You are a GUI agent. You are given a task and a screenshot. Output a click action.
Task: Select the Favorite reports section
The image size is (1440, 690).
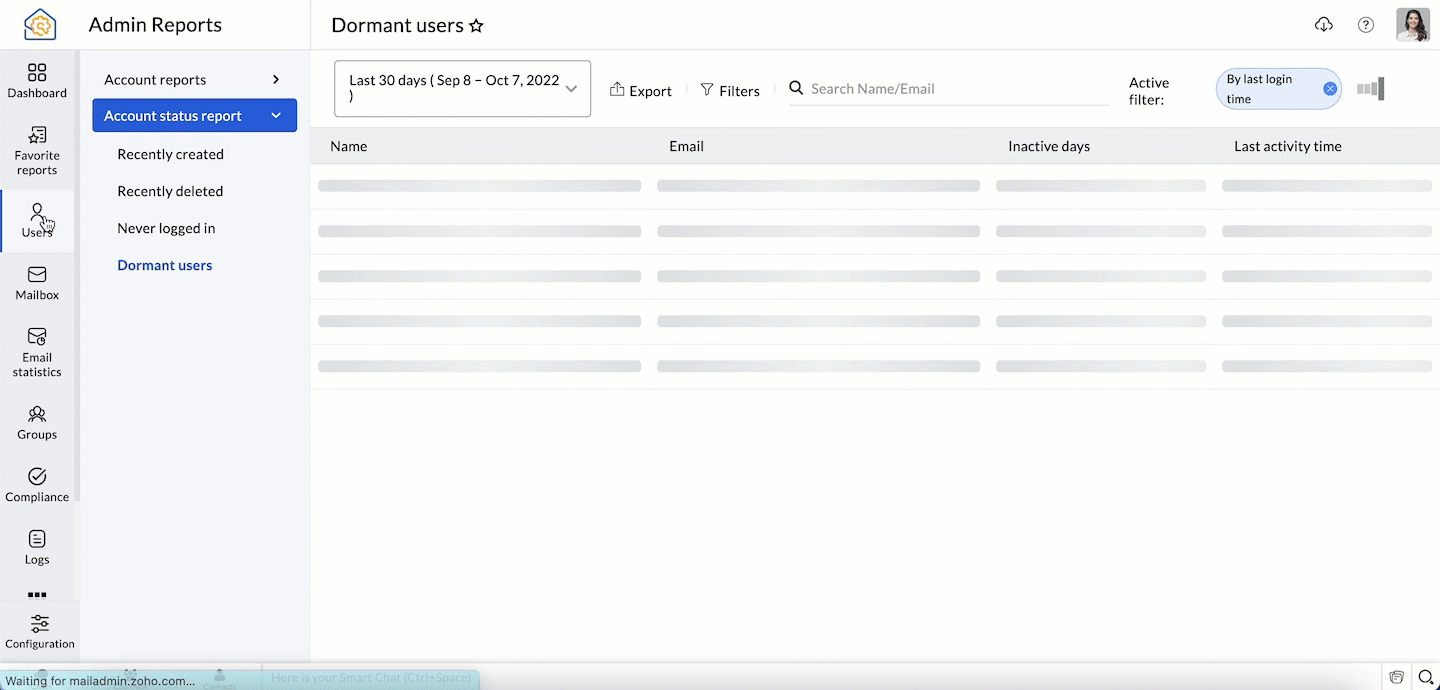(37, 150)
